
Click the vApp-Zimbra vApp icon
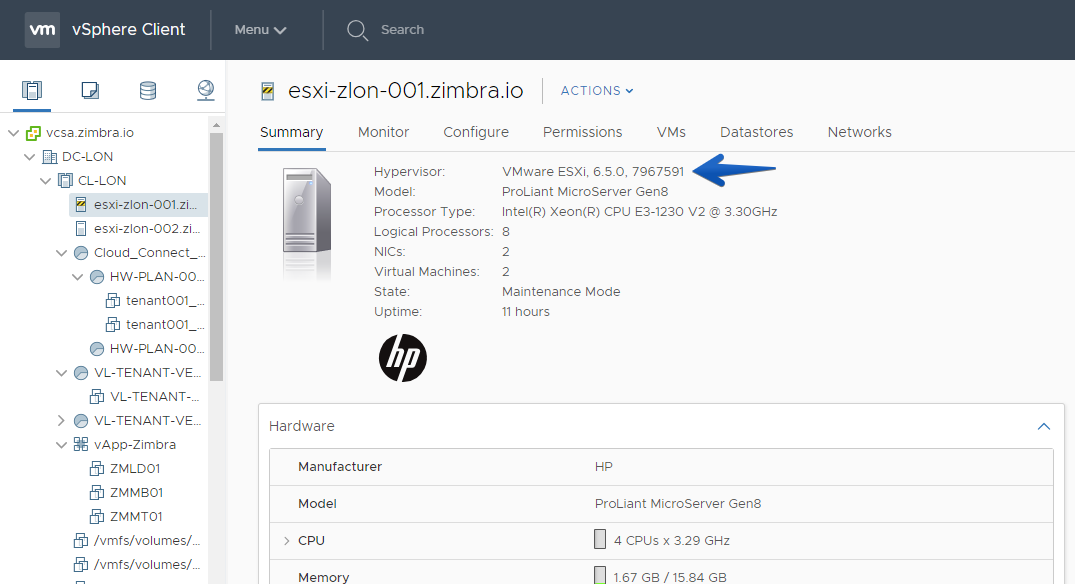click(x=81, y=444)
